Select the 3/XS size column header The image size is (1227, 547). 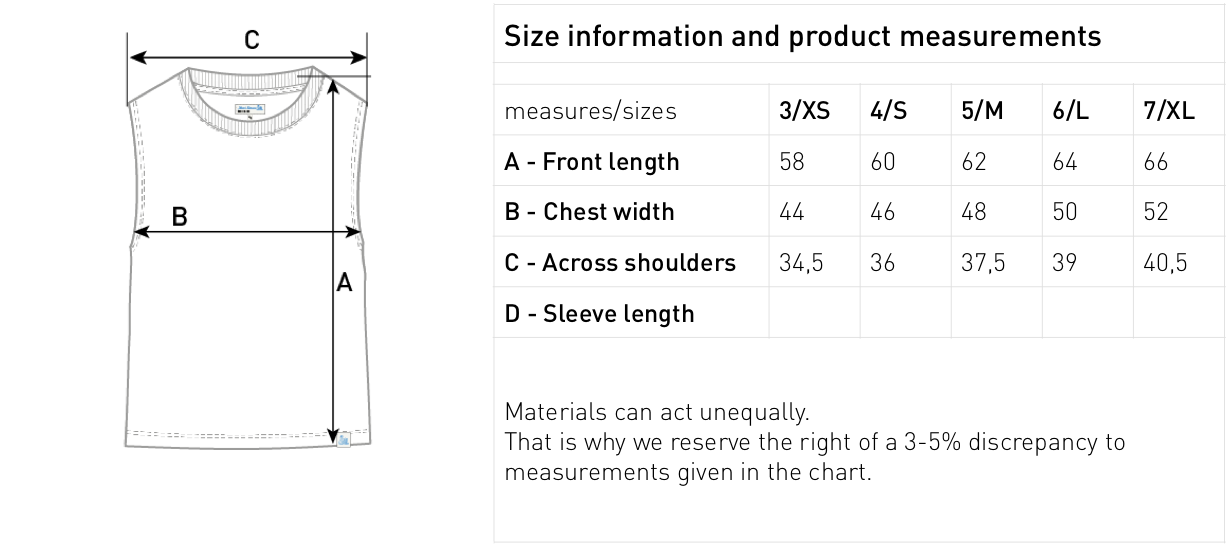tap(804, 111)
